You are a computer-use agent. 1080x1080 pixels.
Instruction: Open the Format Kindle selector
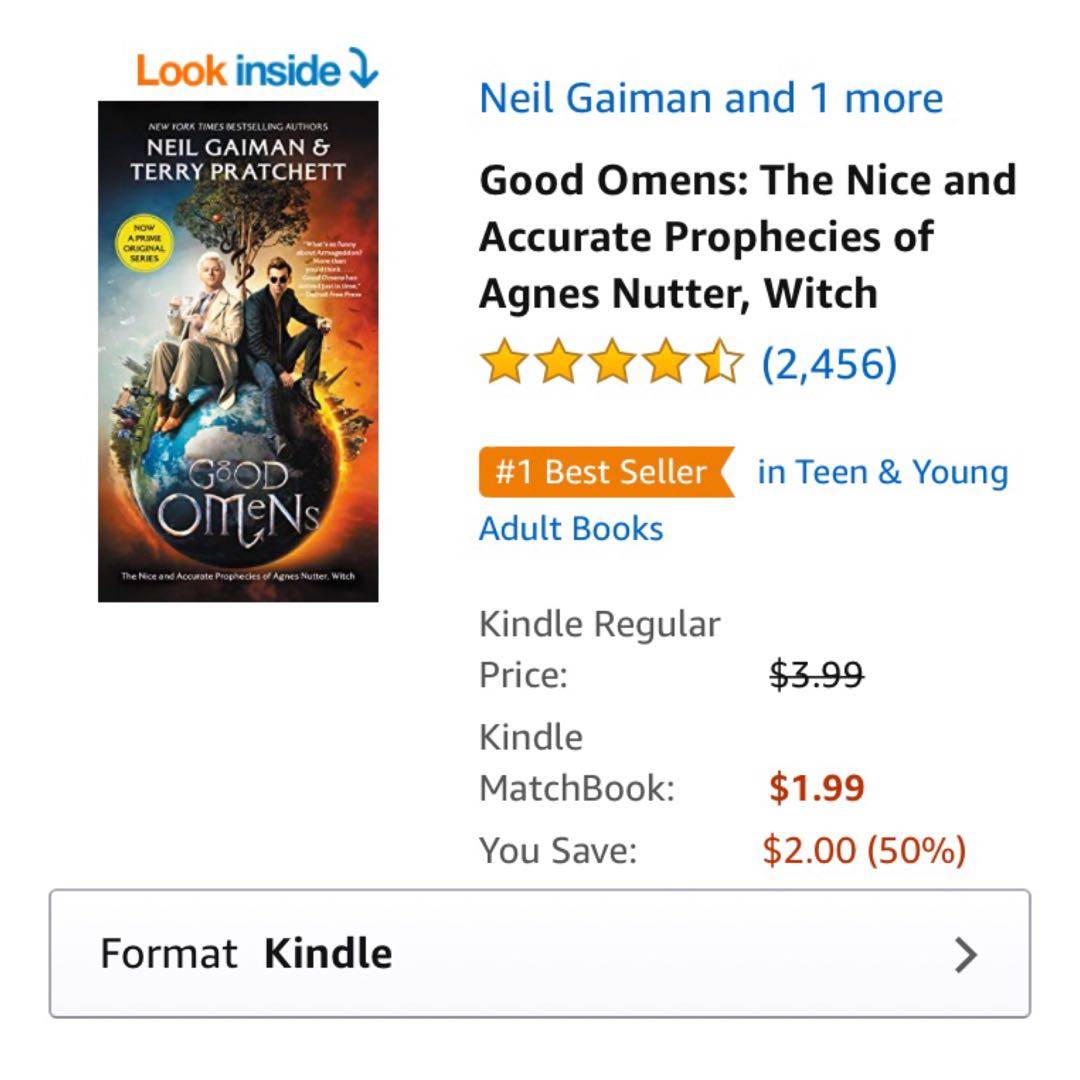click(539, 954)
